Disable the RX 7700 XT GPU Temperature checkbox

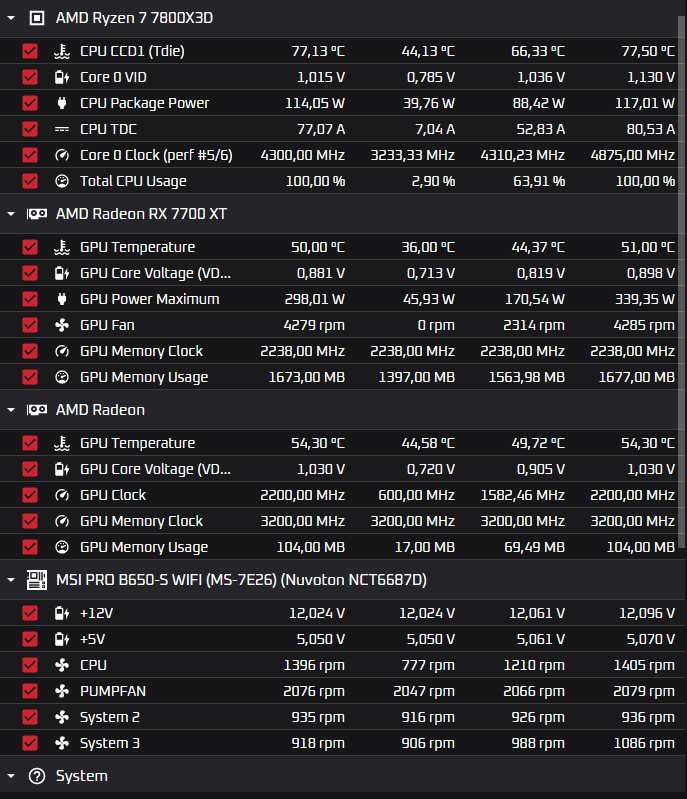[x=30, y=247]
